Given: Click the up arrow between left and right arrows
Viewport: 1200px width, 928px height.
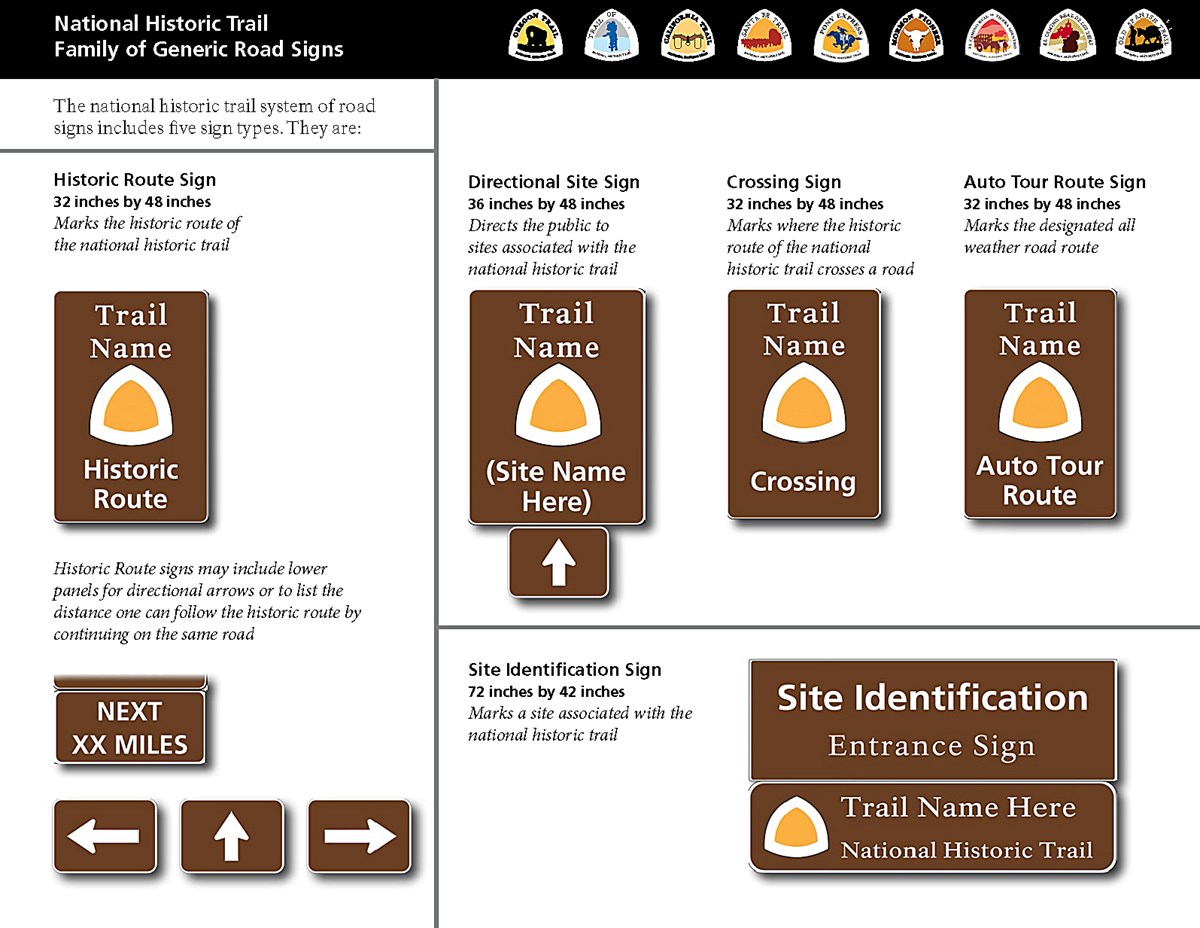Looking at the screenshot, I should [x=232, y=835].
